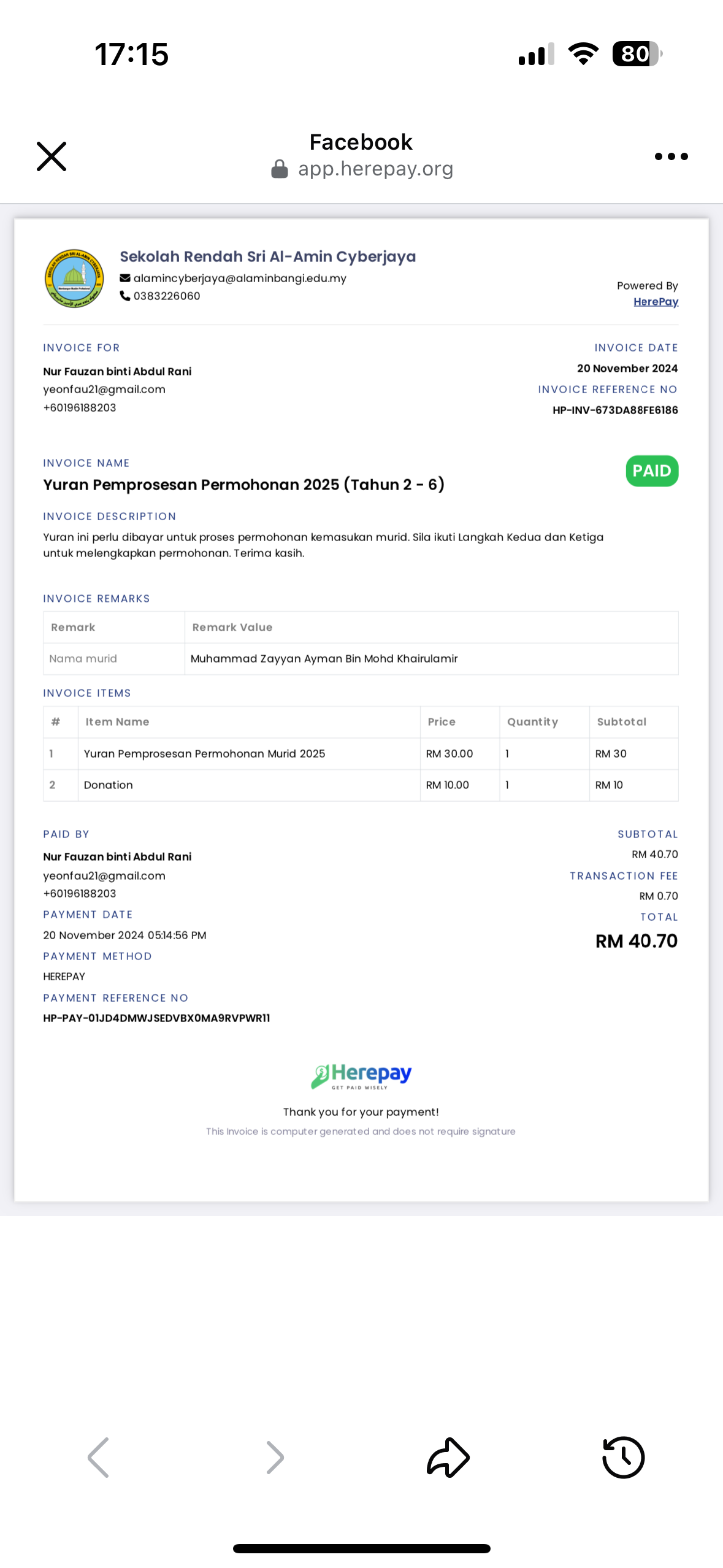Viewport: 723px width, 1568px height.
Task: Open the three-dot more options menu
Action: [x=671, y=156]
